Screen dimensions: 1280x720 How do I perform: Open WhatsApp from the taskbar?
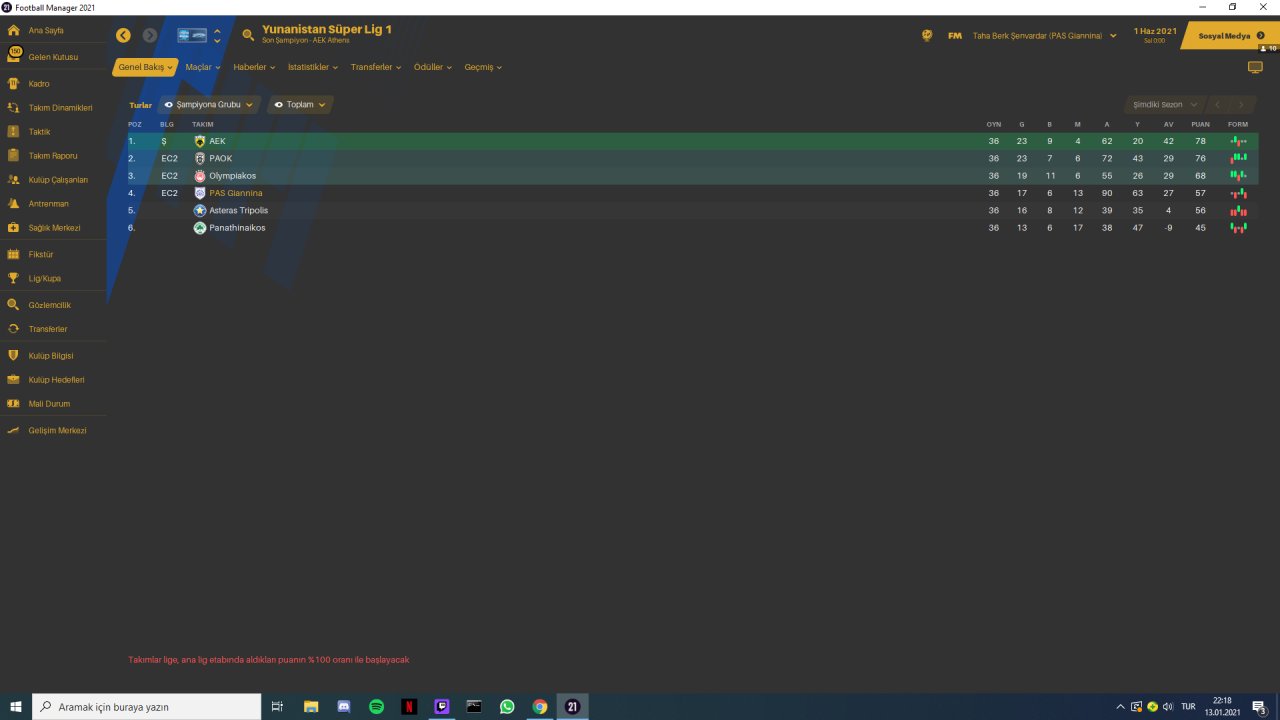click(x=507, y=707)
